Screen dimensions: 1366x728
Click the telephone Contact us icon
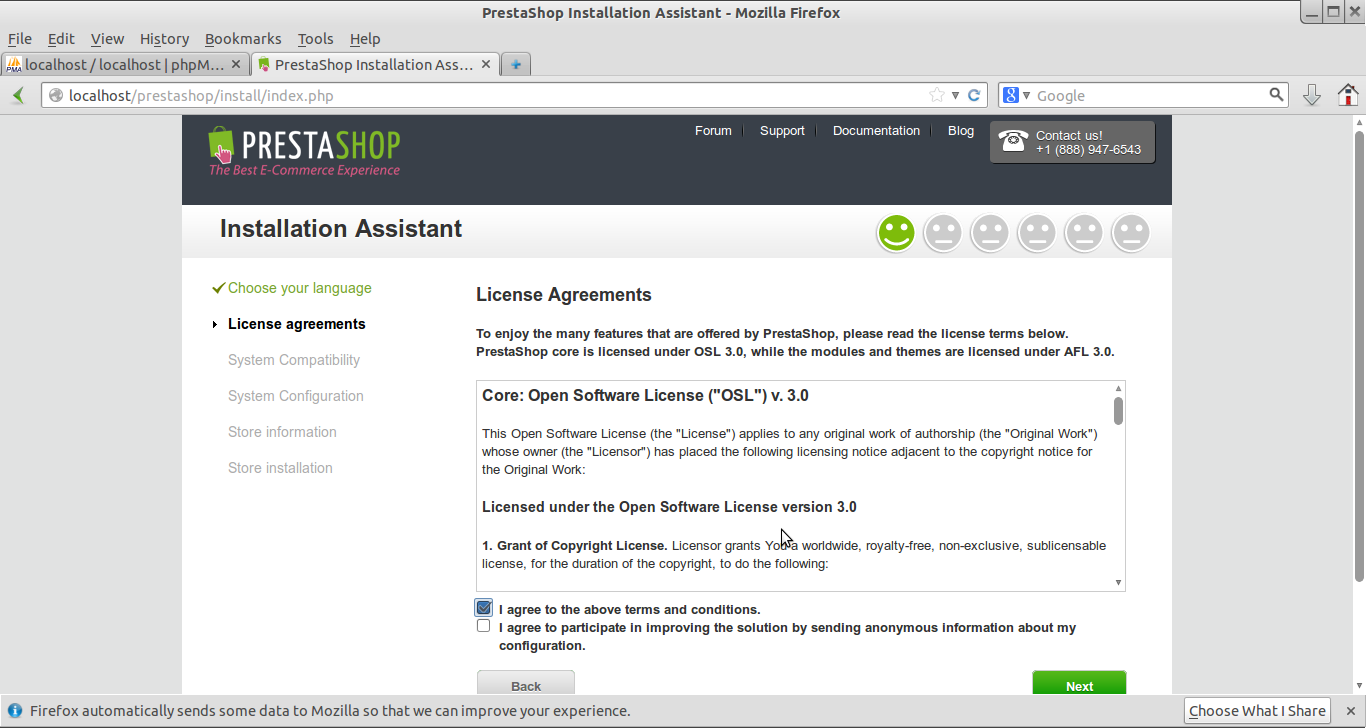pos(1013,141)
